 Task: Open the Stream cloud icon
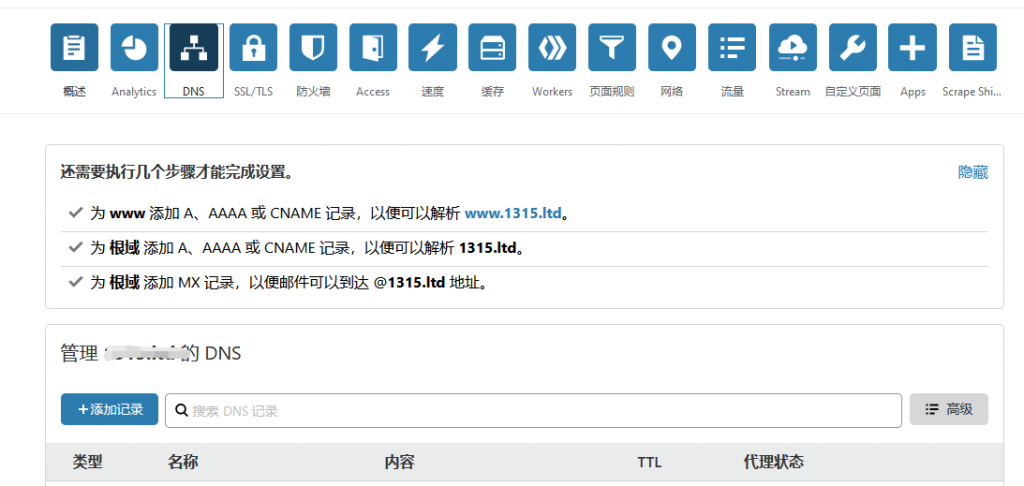pyautogui.click(x=793, y=47)
